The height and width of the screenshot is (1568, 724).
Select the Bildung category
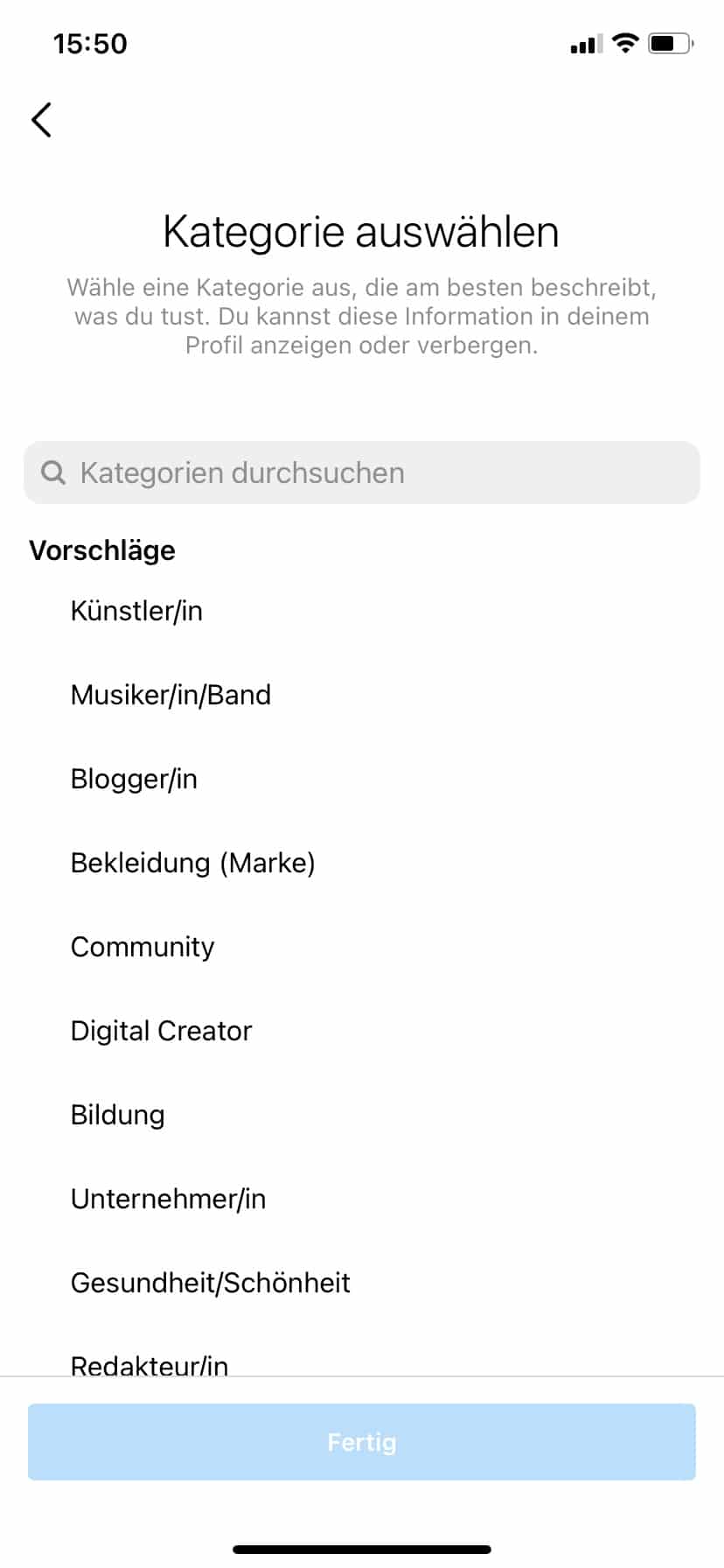(x=362, y=1115)
